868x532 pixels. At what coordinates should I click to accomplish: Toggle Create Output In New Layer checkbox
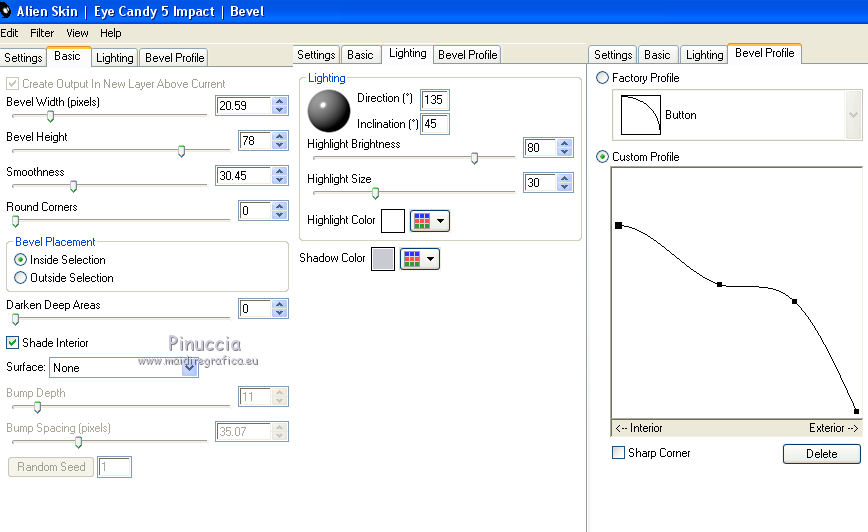point(12,84)
